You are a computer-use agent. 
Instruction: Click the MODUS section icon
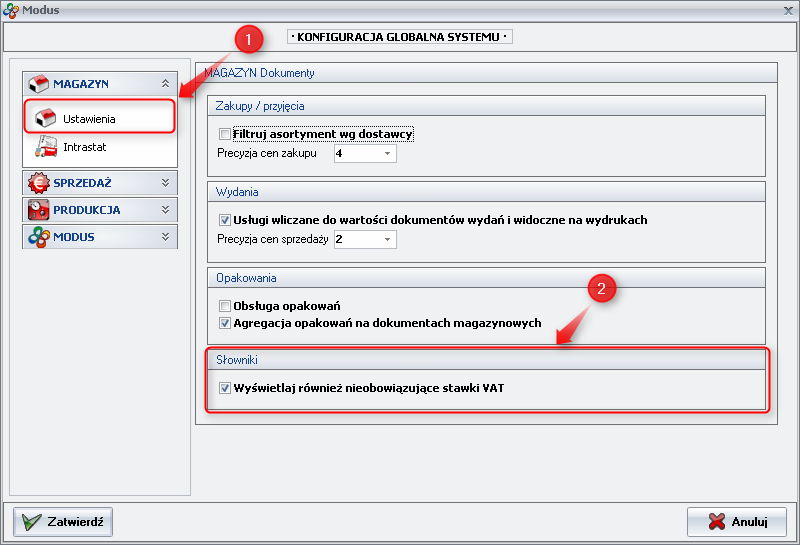(39, 237)
